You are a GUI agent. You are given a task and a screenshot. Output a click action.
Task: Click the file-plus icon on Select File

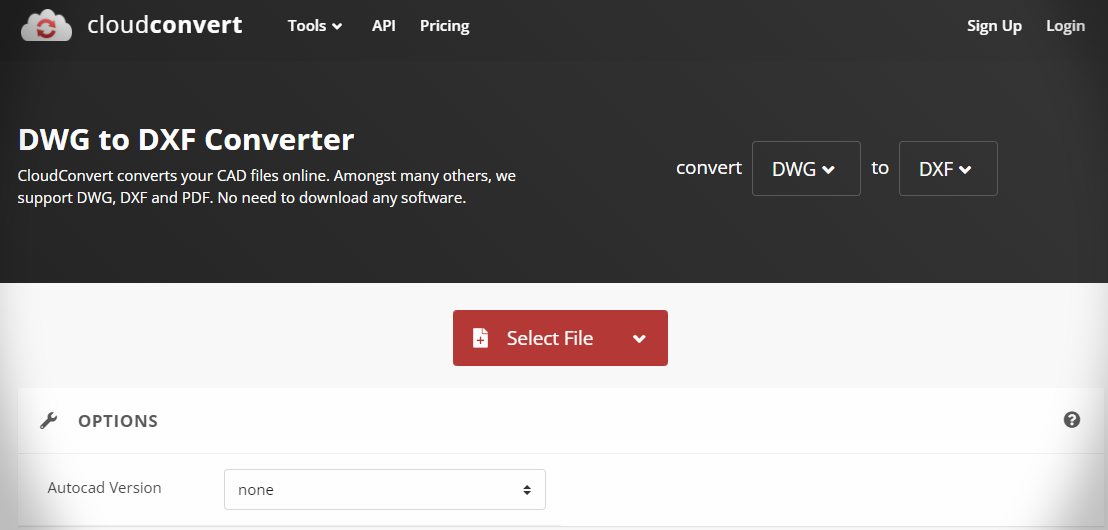point(481,338)
